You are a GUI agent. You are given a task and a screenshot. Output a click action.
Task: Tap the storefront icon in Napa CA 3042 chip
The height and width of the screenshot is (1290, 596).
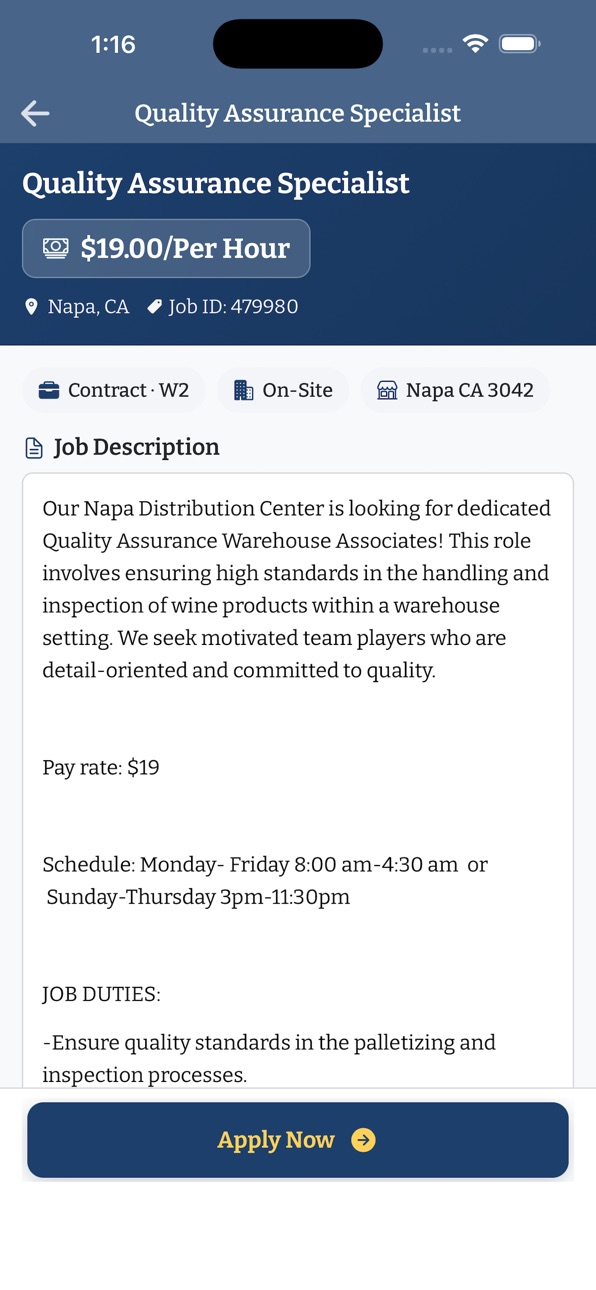(x=387, y=390)
